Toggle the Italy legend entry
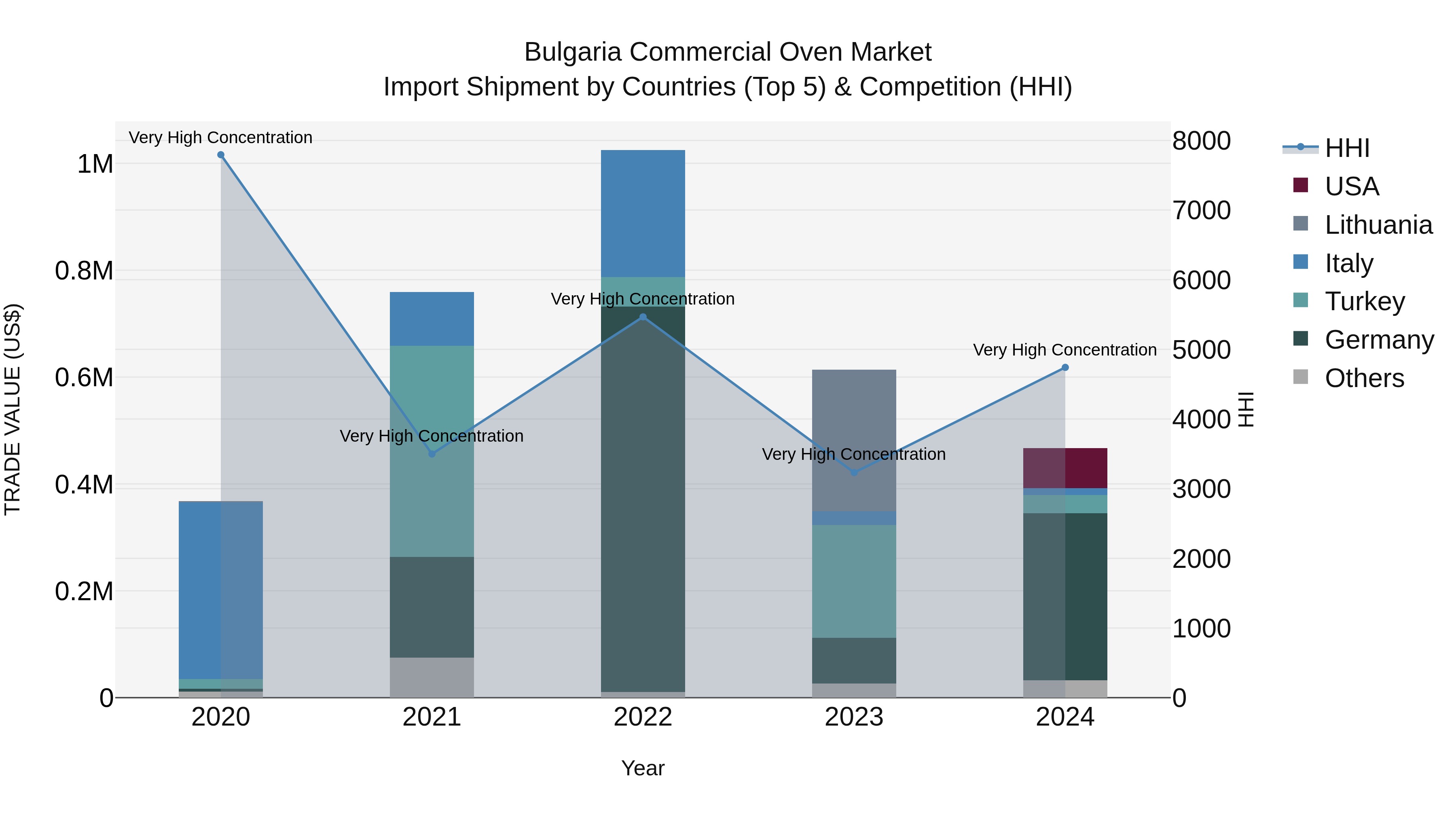This screenshot has height=819, width=1456. point(1333,263)
